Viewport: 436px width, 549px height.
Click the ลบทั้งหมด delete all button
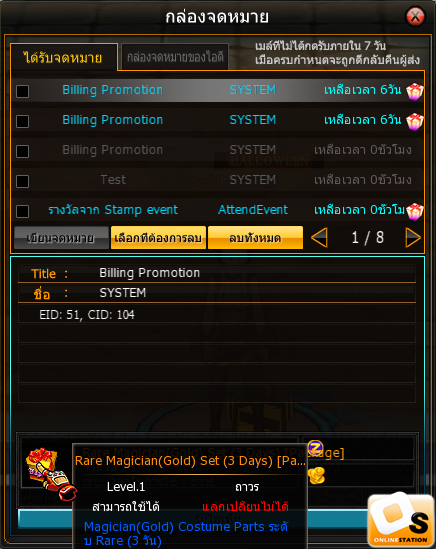(255, 238)
